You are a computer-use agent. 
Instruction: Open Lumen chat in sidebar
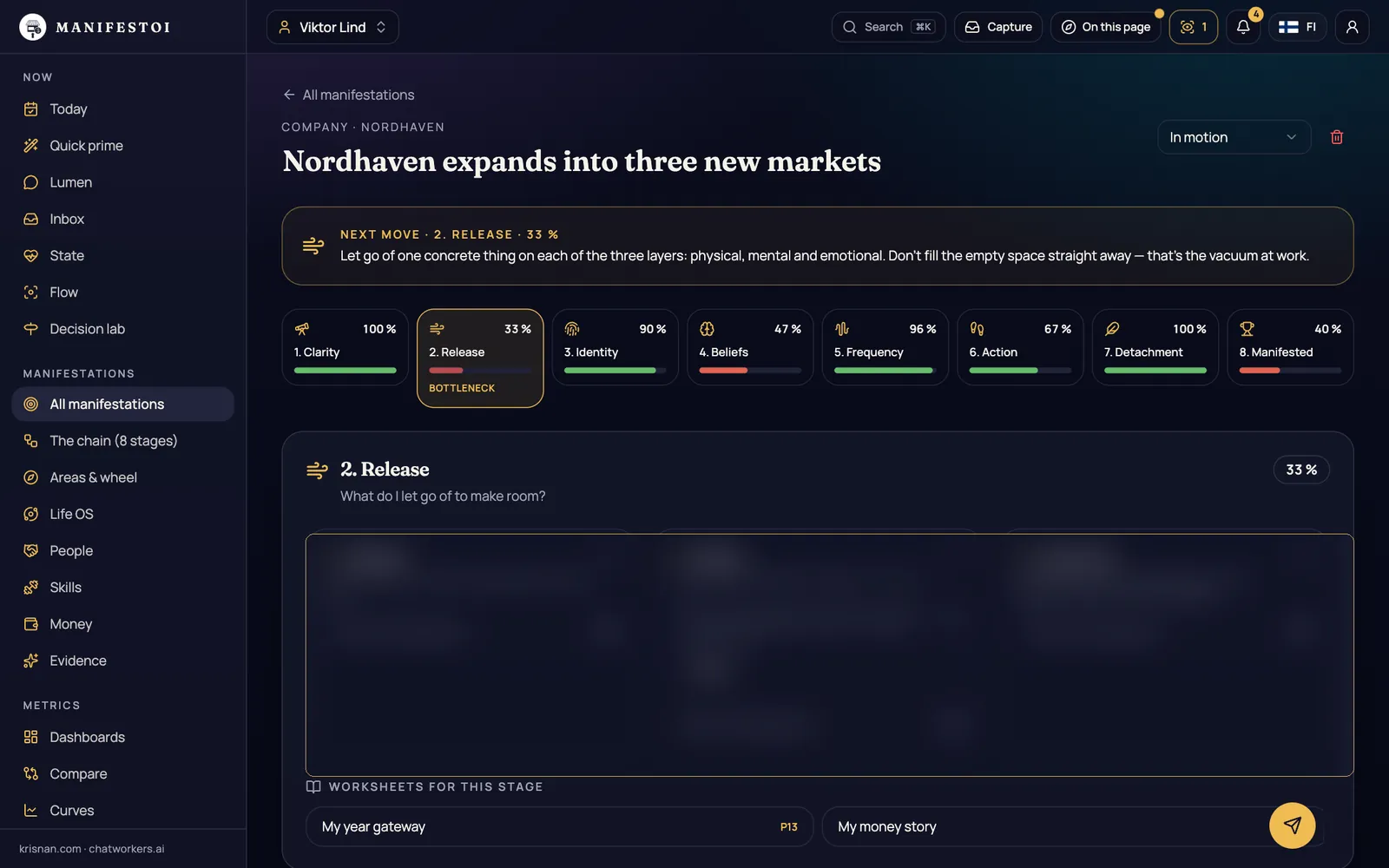click(123, 182)
